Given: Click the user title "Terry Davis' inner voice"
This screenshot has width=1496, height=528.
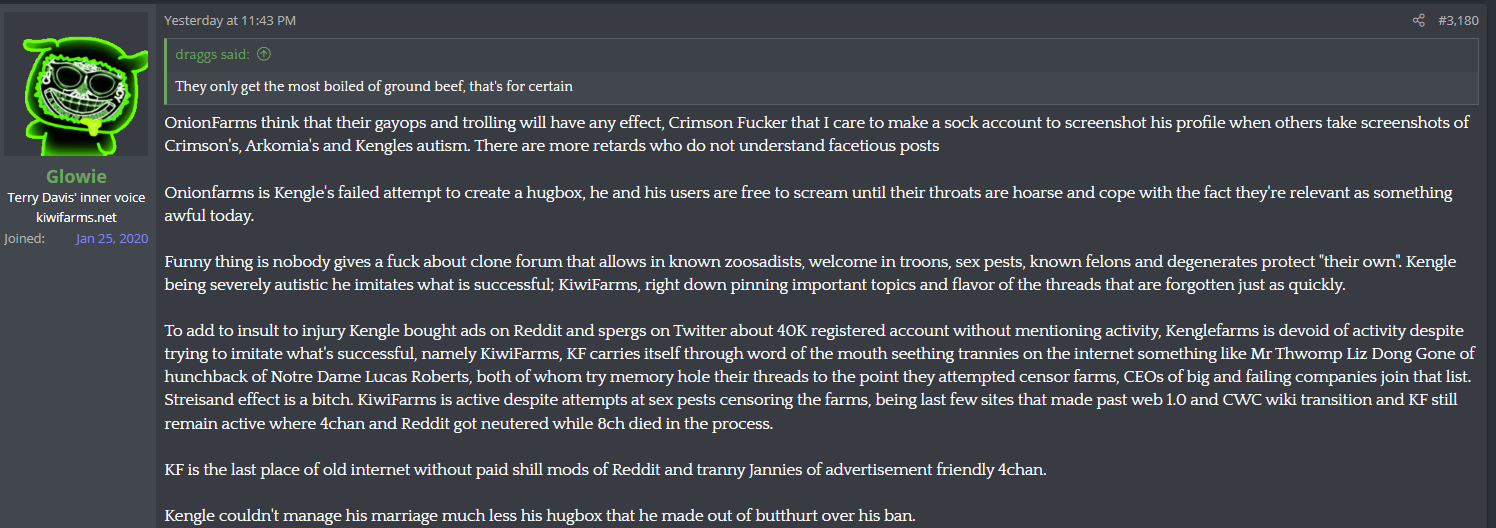Looking at the screenshot, I should [x=76, y=197].
